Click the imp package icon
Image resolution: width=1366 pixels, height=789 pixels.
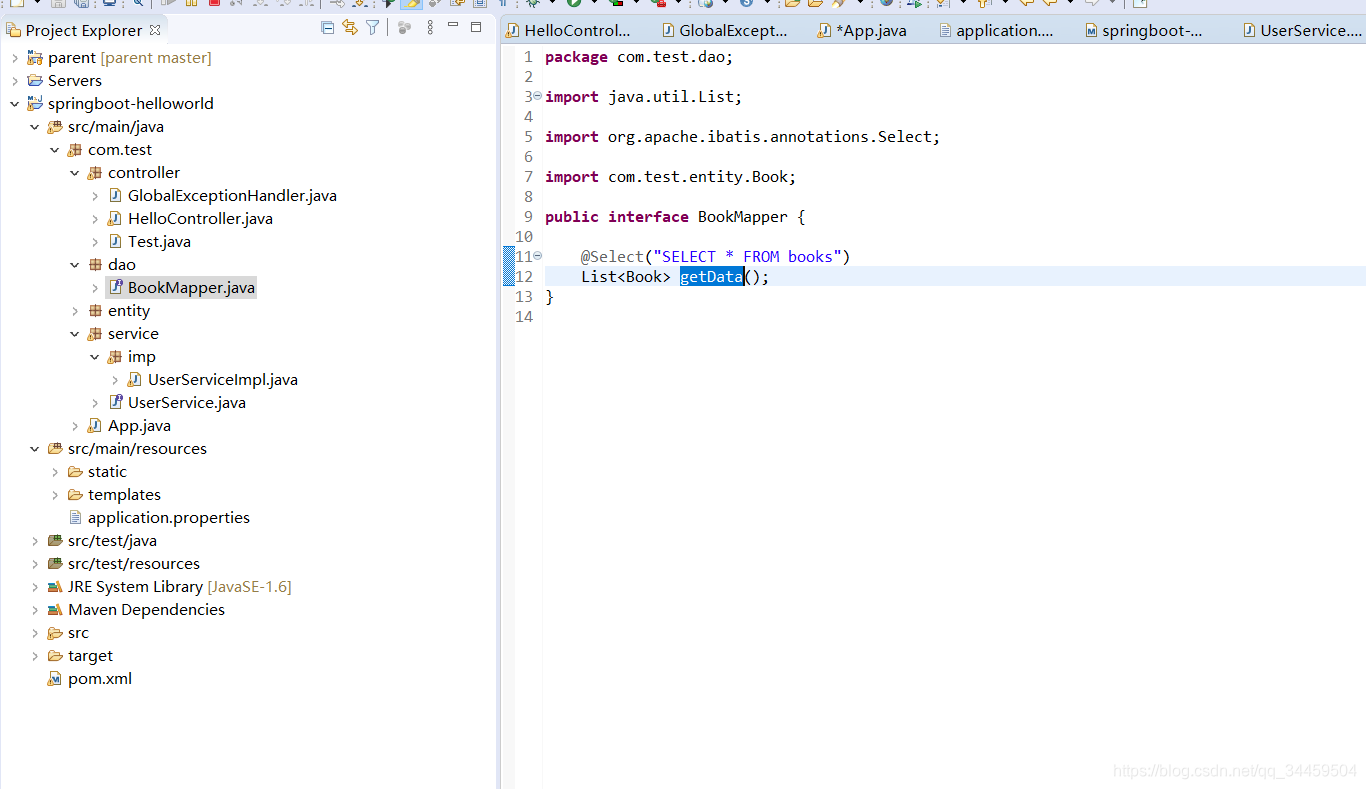[x=115, y=357]
